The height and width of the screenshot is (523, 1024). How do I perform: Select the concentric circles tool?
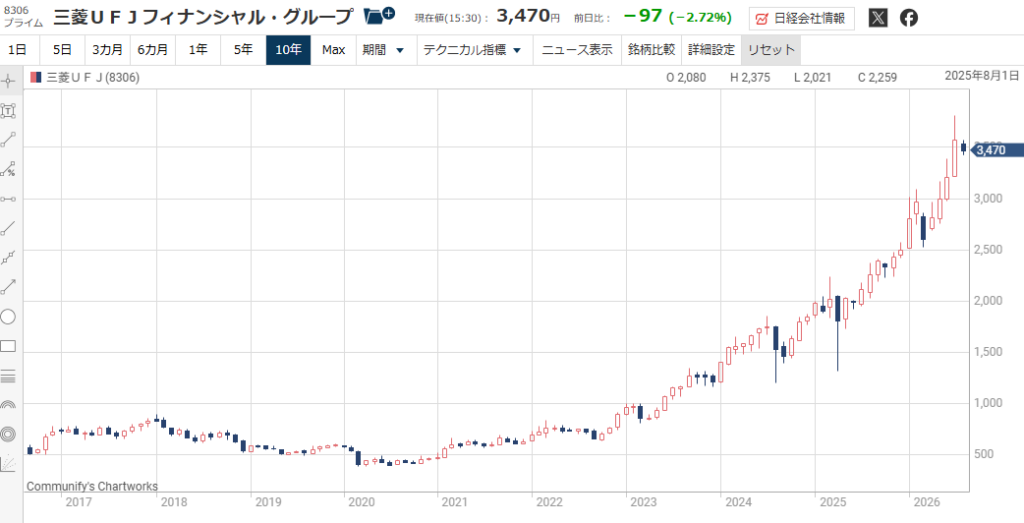click(x=8, y=434)
